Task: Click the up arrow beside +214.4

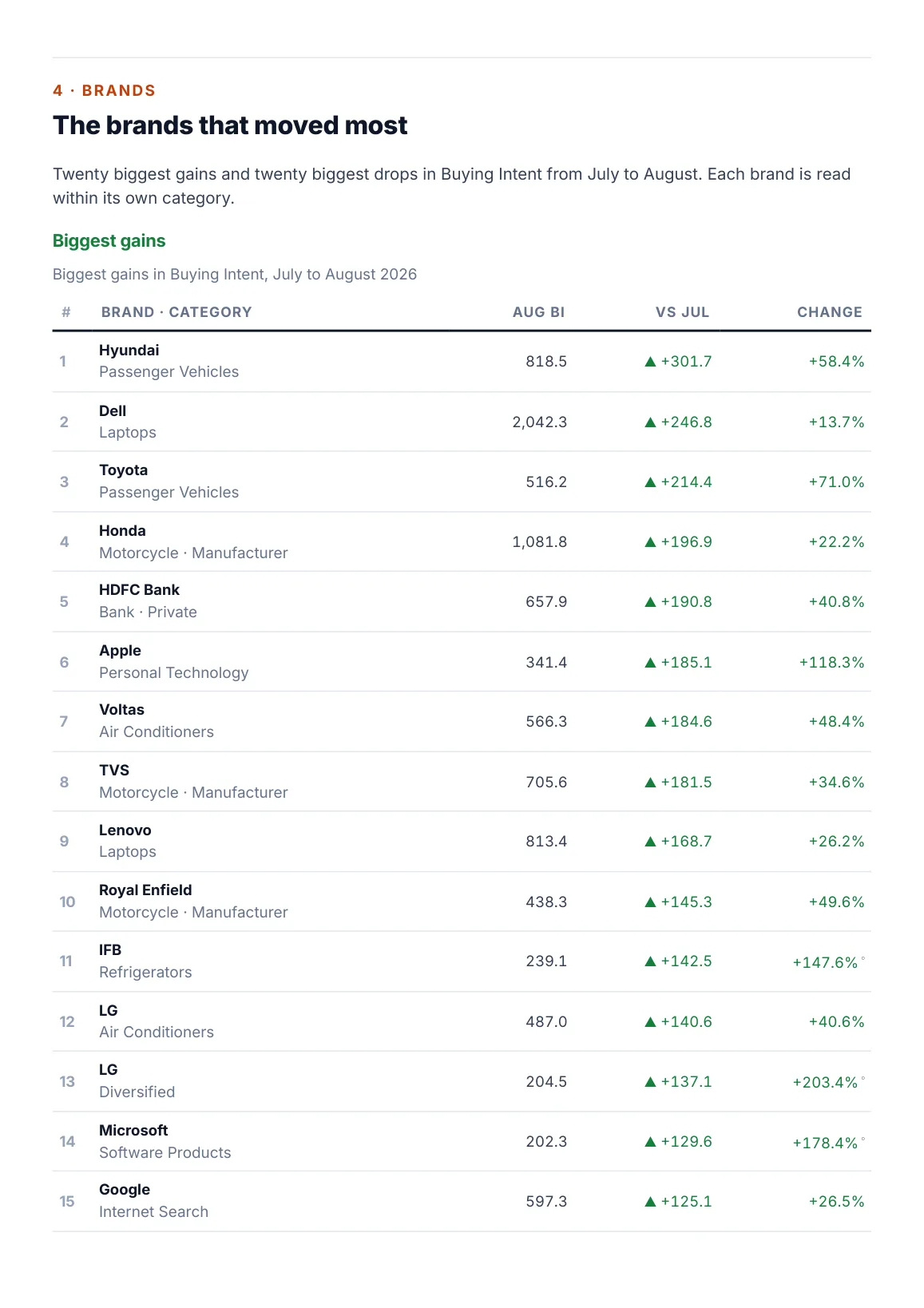Action: (650, 482)
